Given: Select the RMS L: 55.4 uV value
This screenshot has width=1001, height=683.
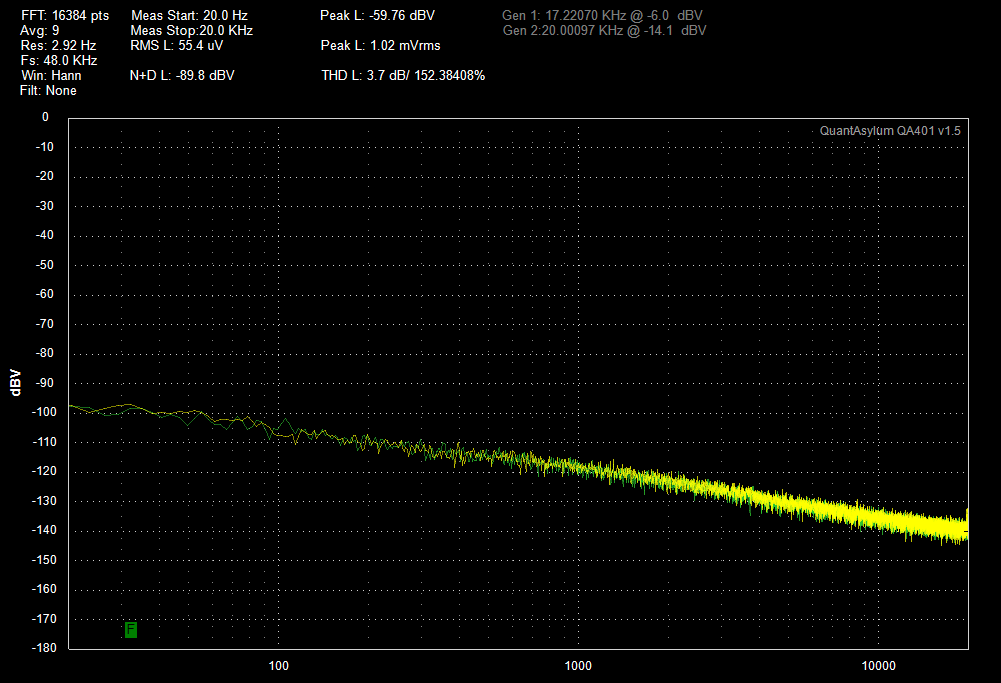Looking at the screenshot, I should click(177, 45).
